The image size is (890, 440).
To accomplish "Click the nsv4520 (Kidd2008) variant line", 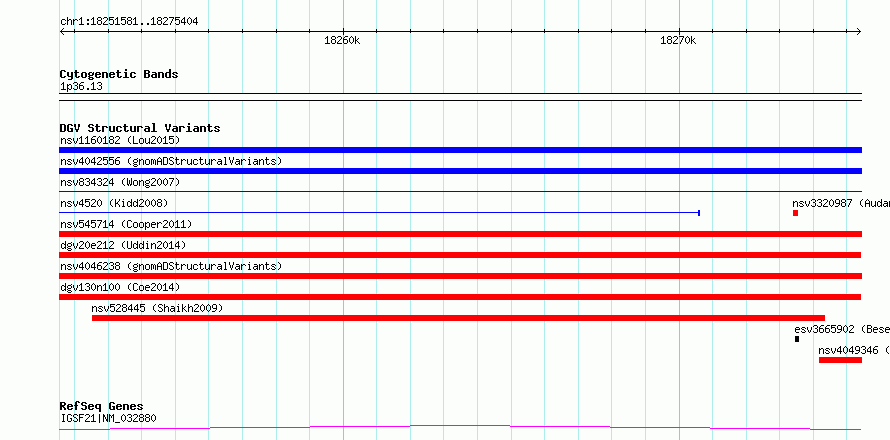I will tap(379, 213).
